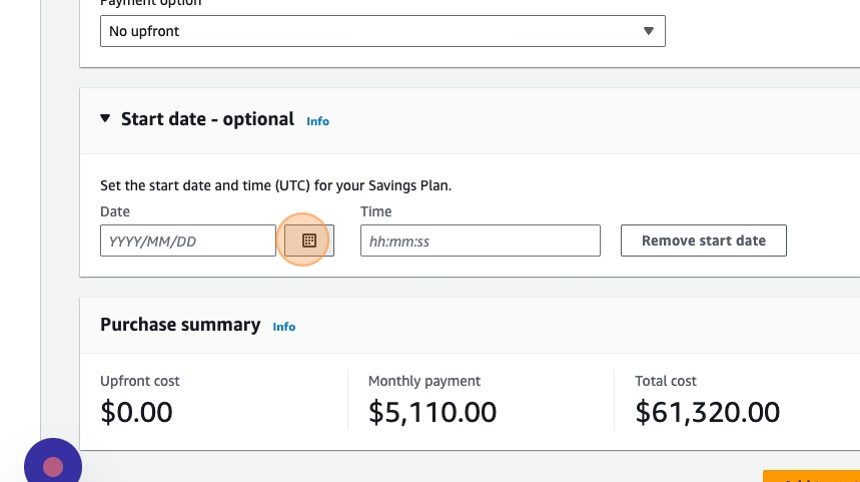Click the orange Add to cart button

[x=810, y=476]
